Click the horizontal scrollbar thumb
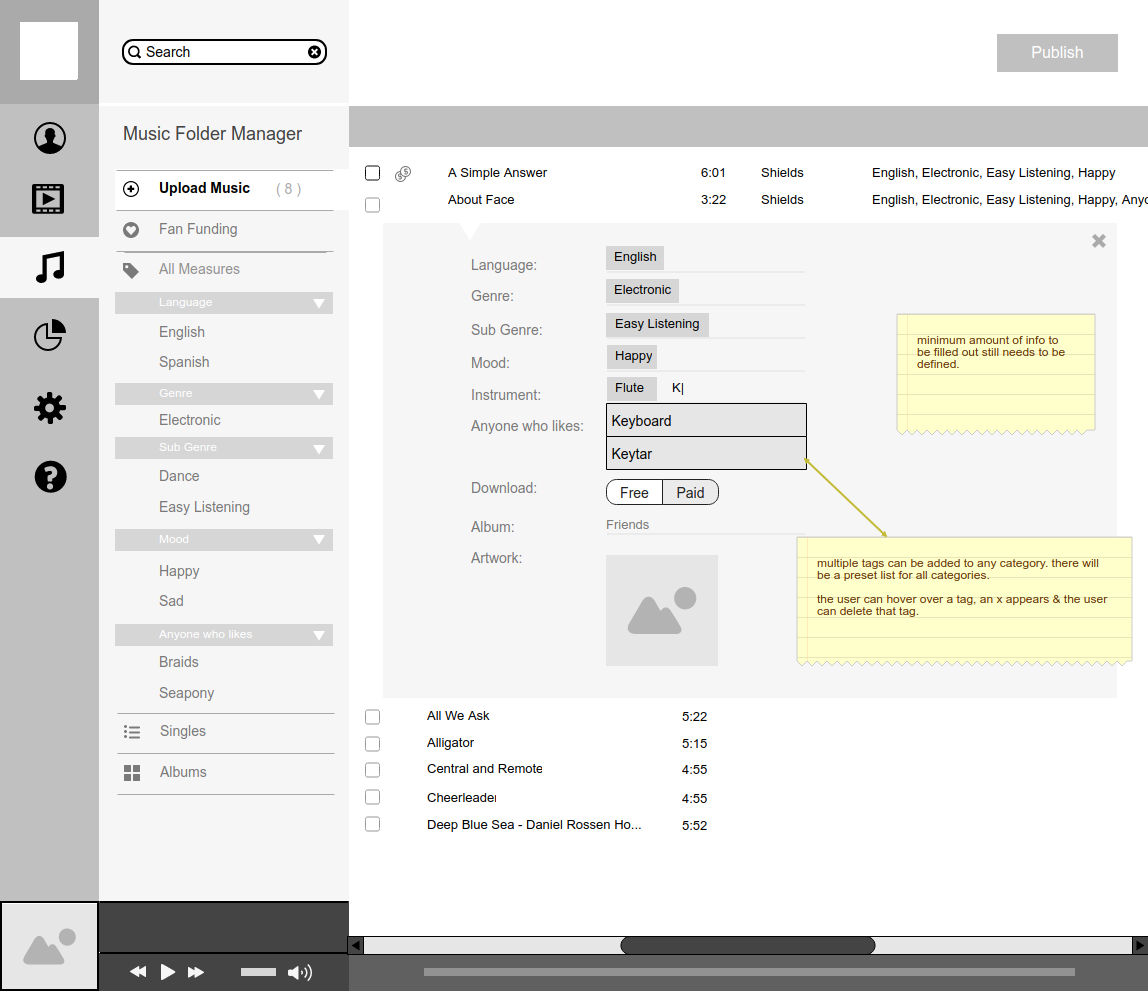1148x991 pixels. tap(748, 946)
